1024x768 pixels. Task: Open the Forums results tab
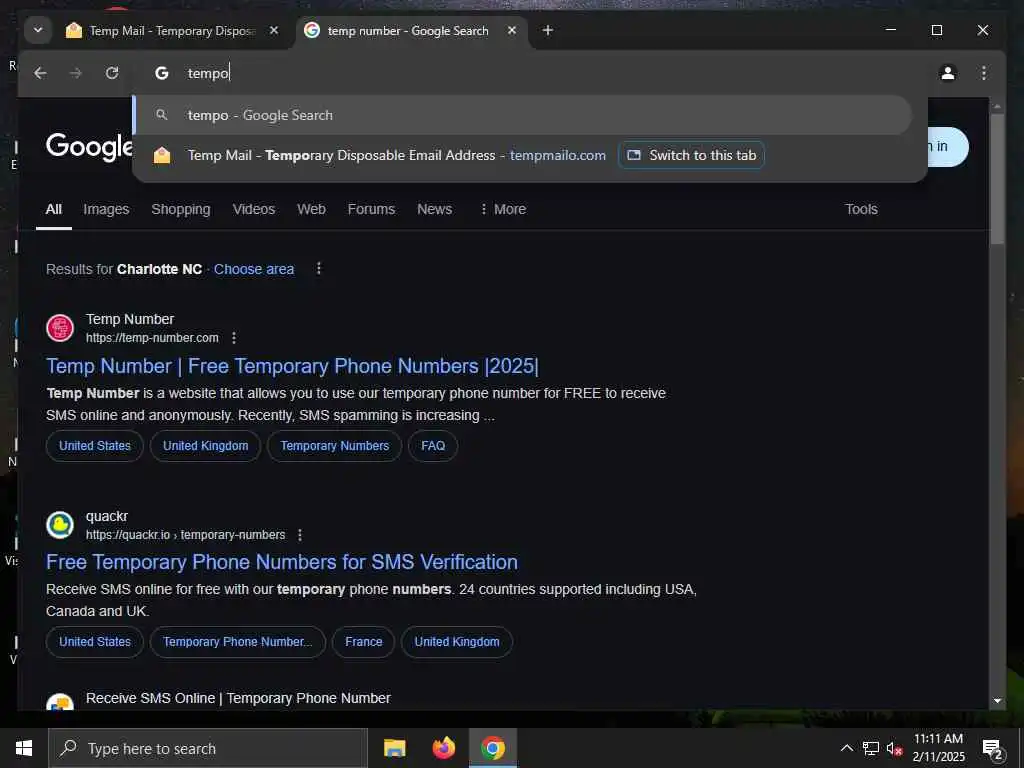pyautogui.click(x=371, y=209)
